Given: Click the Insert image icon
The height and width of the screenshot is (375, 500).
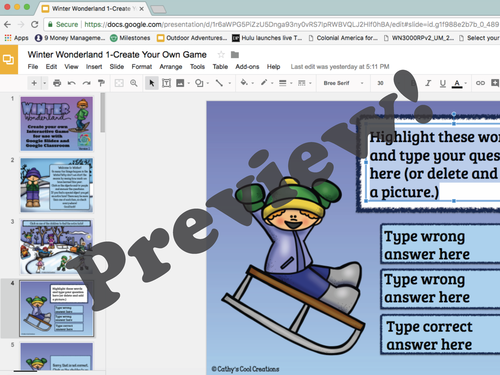Looking at the screenshot, I should (180, 83).
